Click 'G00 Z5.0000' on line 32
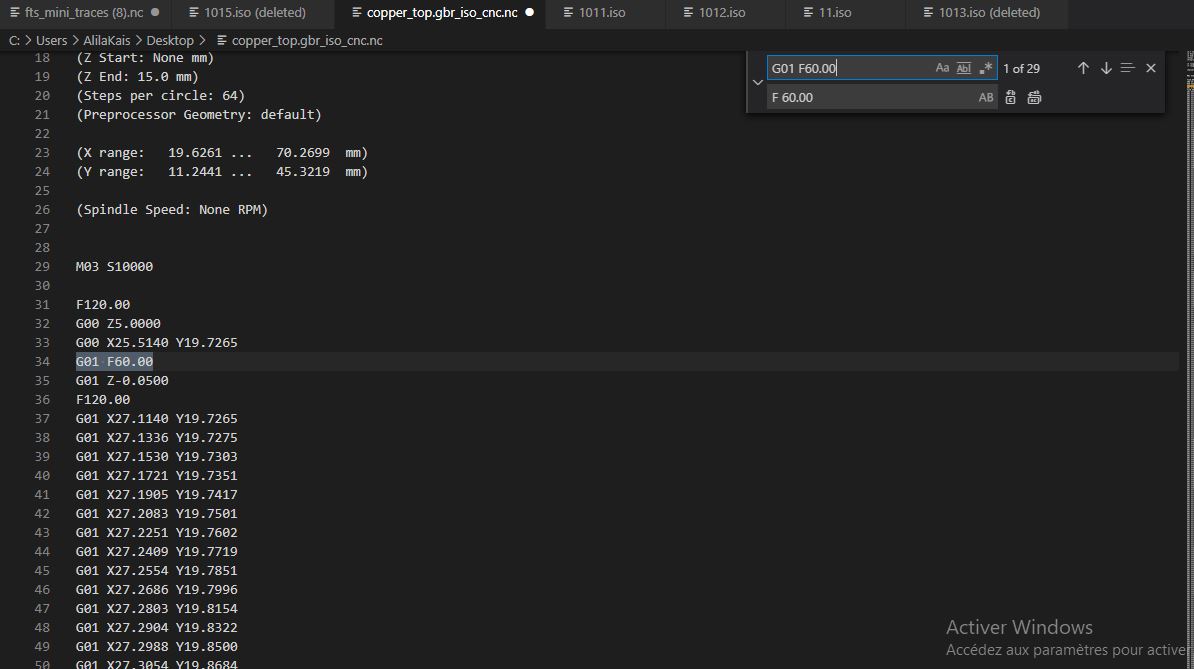The image size is (1194, 669). pyautogui.click(x=118, y=323)
